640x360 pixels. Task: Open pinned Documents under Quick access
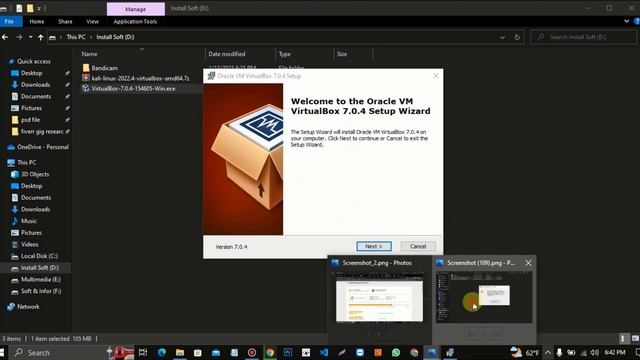pos(36,96)
